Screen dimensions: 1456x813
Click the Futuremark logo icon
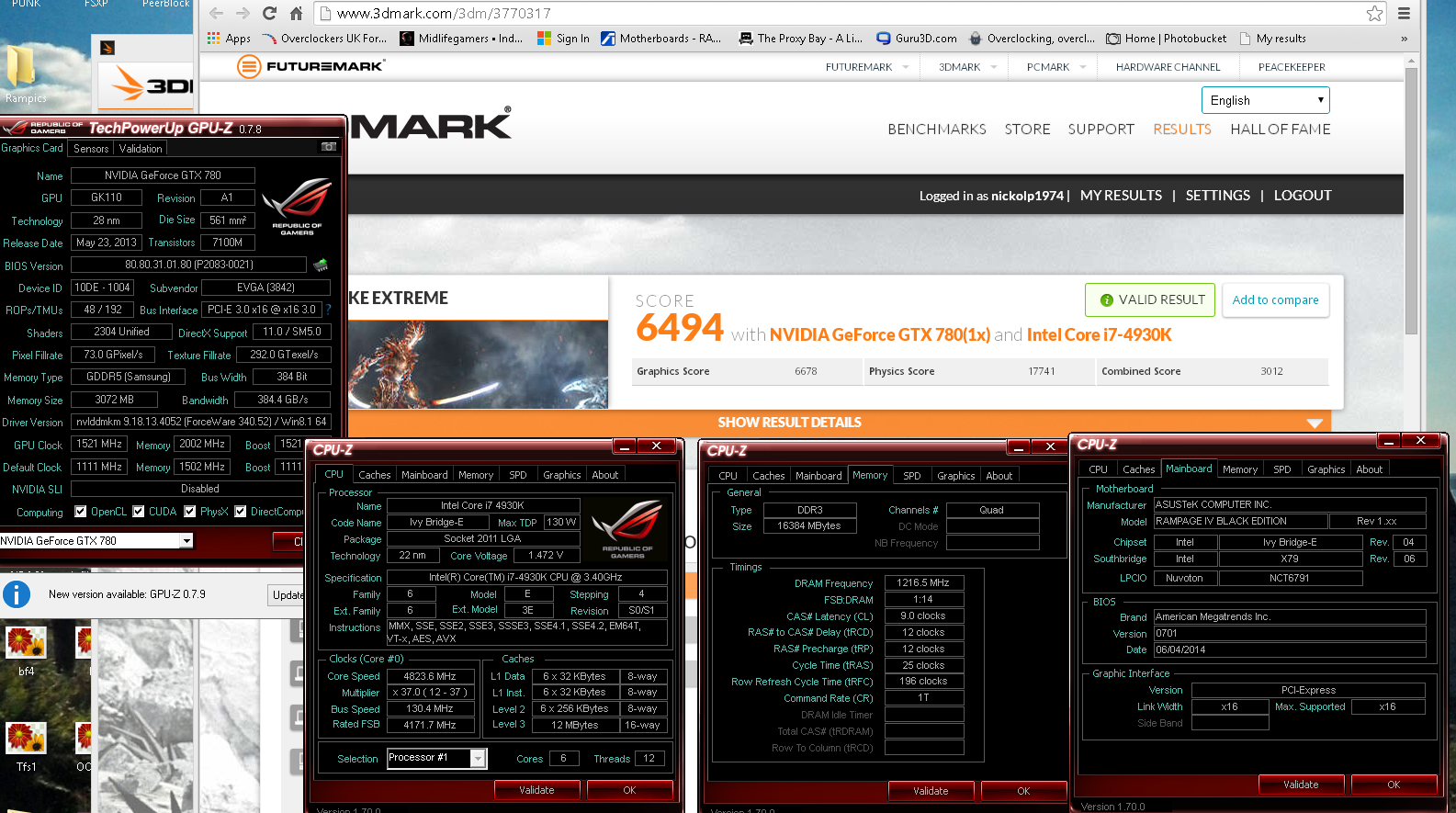coord(249,66)
